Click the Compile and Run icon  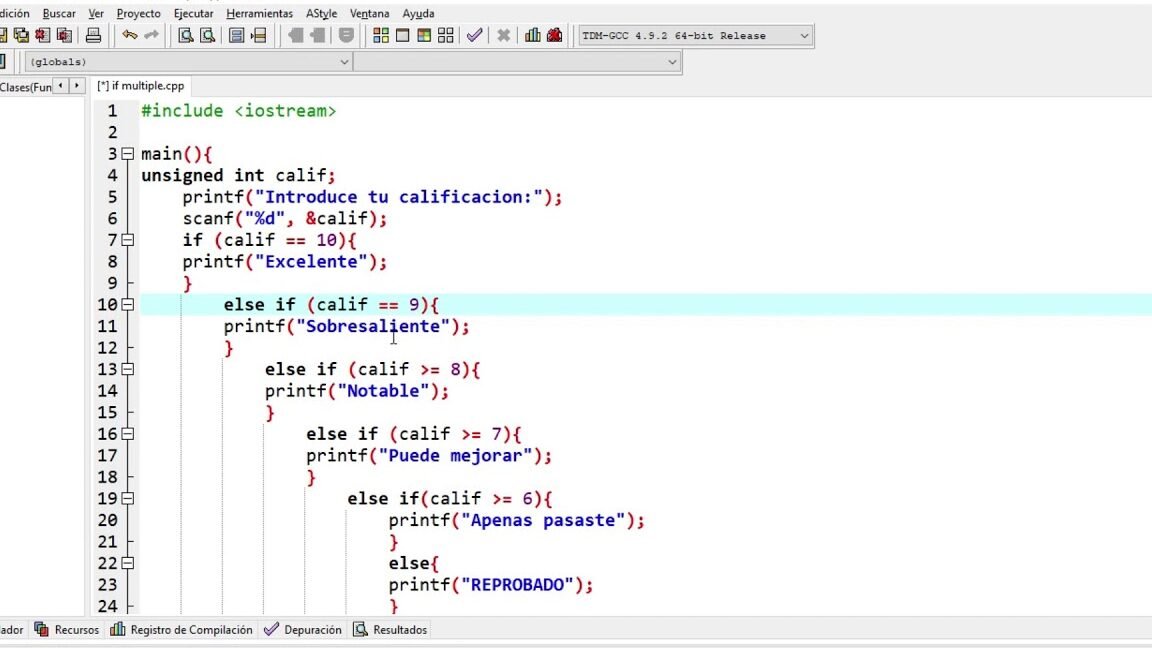(x=424, y=35)
